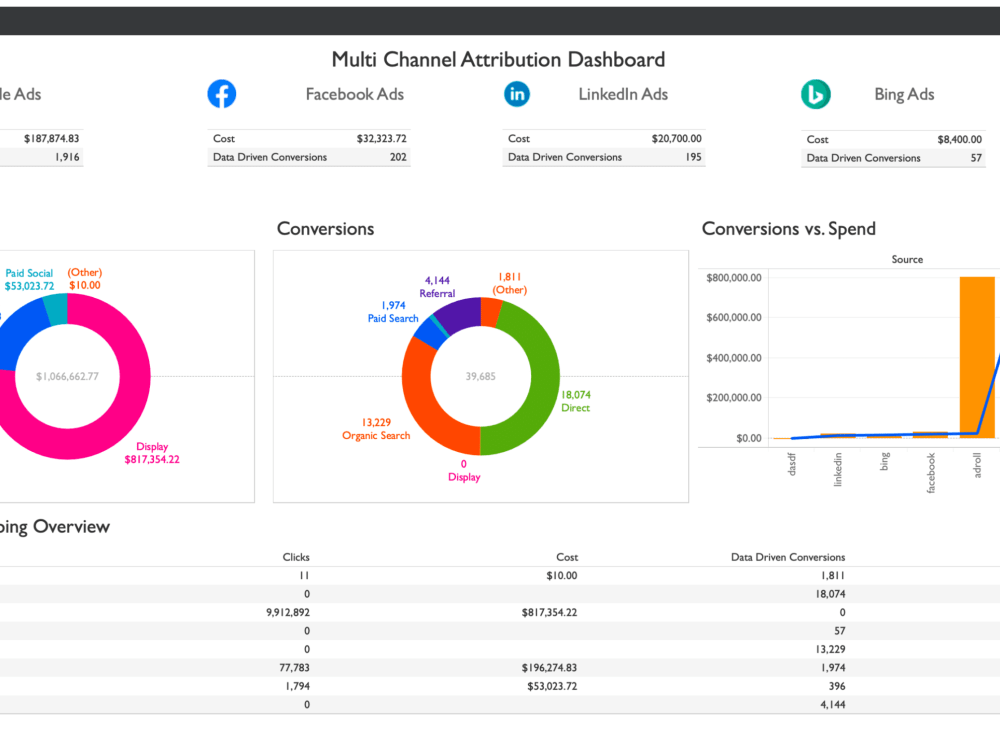Click the Source legend in the bar chart
Screen dimensions: 1000x750
(x=906, y=259)
